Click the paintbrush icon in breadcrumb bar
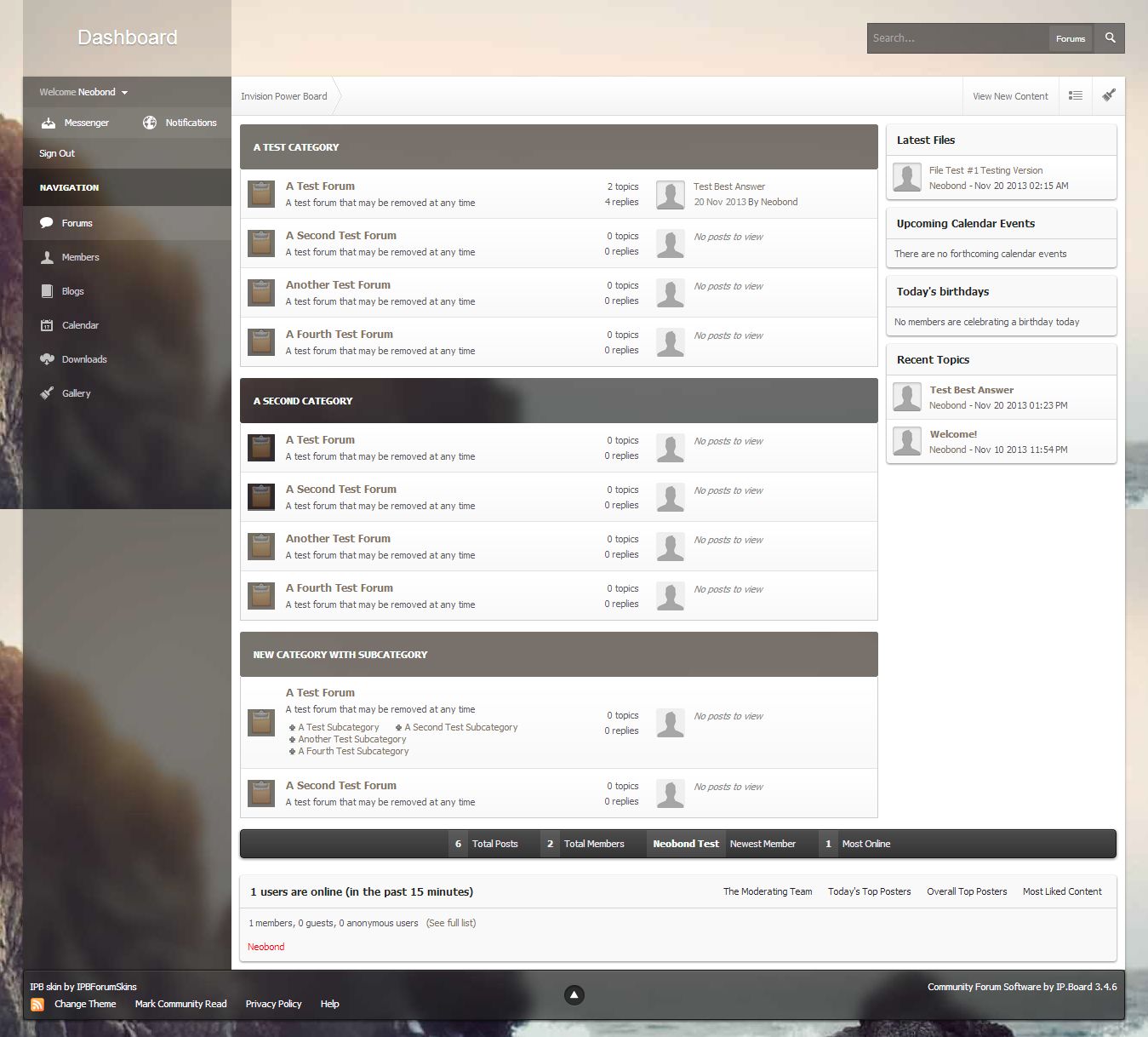Viewport: 1148px width, 1037px height. coord(1108,95)
